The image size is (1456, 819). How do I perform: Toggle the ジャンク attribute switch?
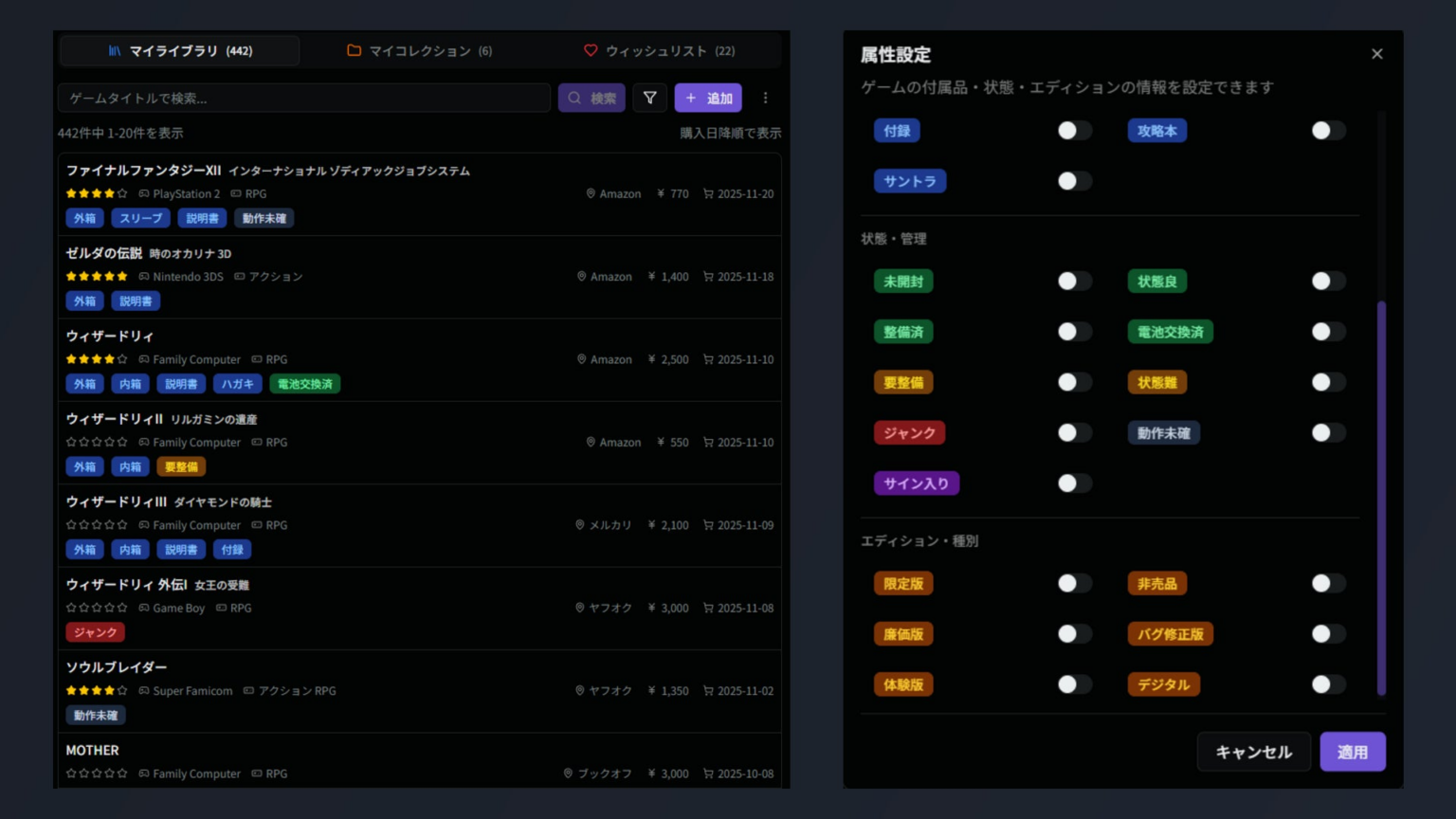(x=1074, y=433)
